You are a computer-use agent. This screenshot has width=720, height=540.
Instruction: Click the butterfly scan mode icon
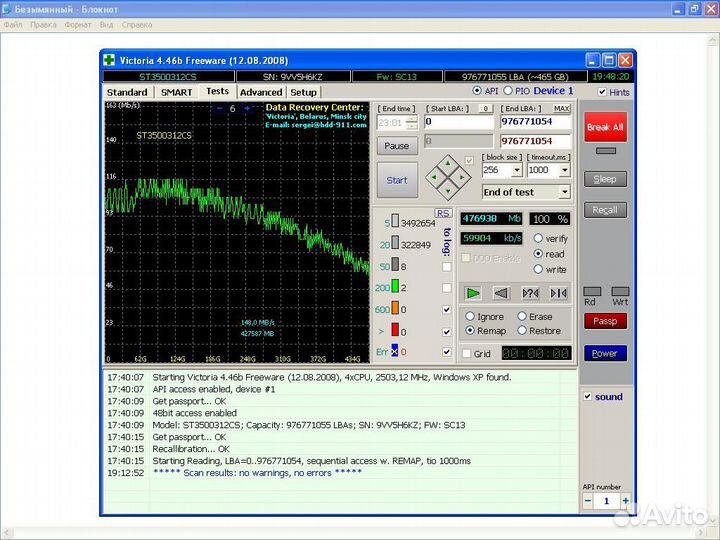pyautogui.click(x=558, y=293)
